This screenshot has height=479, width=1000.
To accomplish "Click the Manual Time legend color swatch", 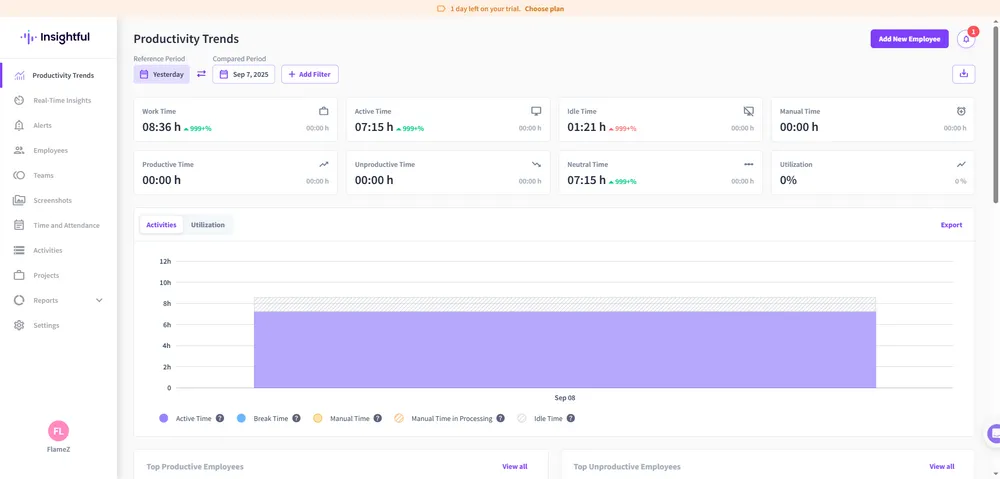I will pyautogui.click(x=318, y=418).
